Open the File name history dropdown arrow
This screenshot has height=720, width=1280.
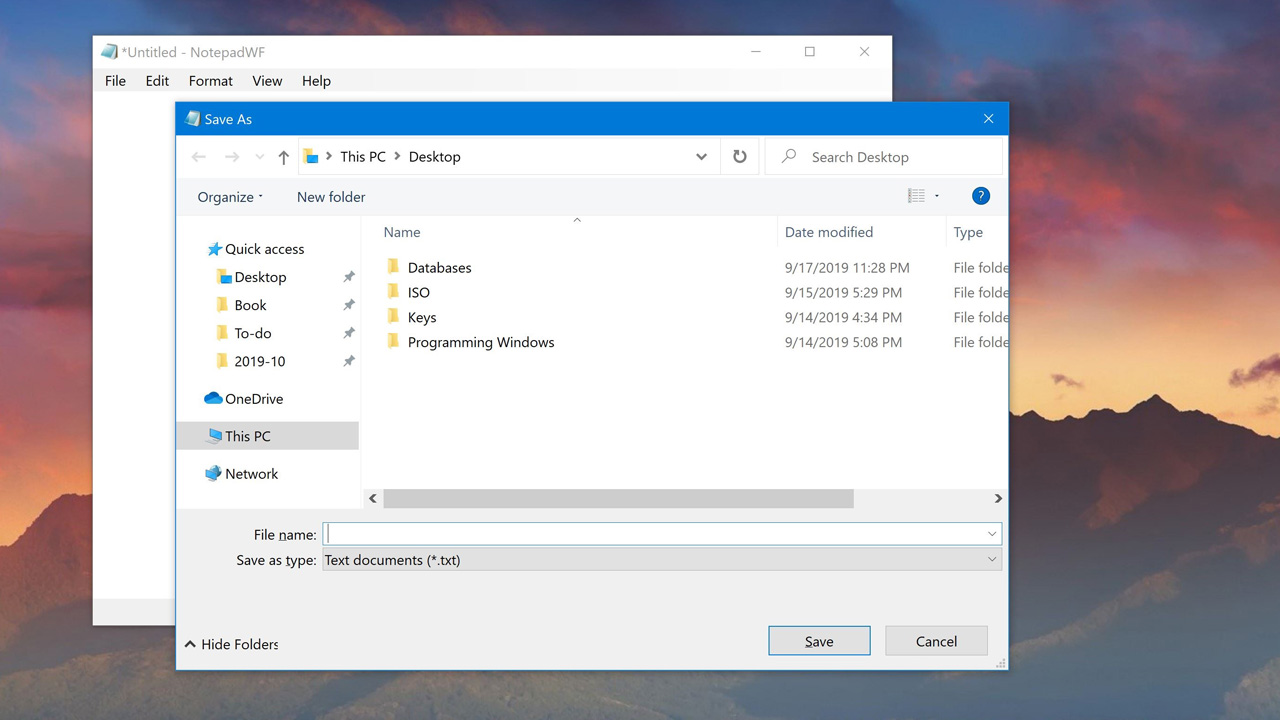[991, 534]
